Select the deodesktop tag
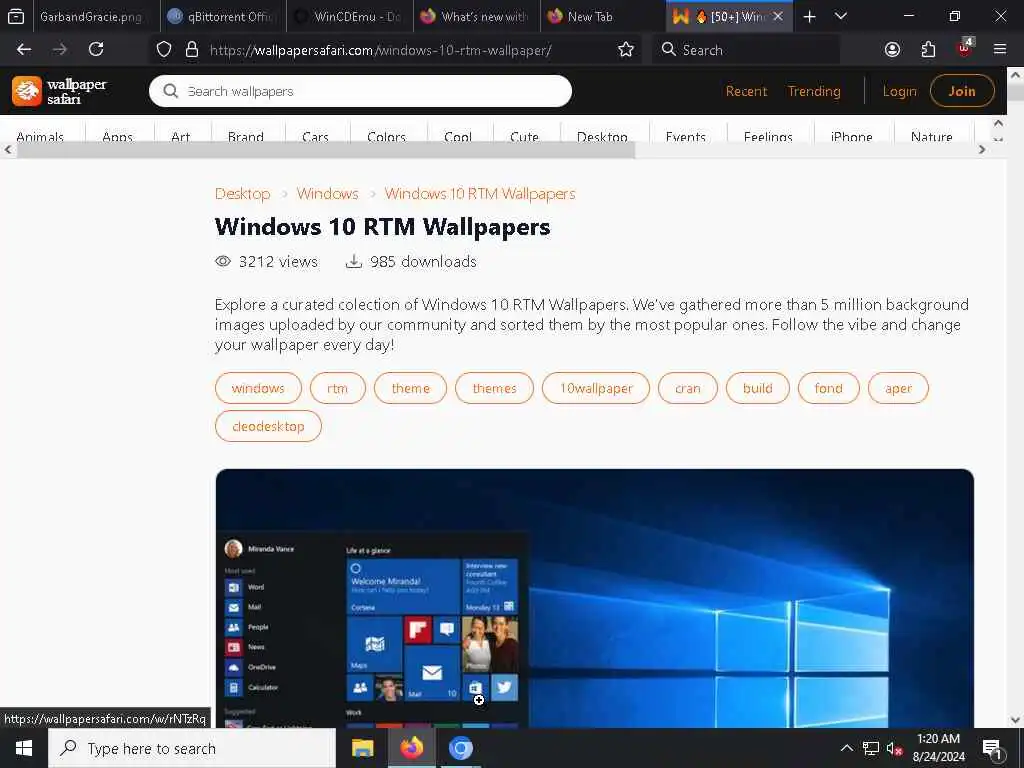The height and width of the screenshot is (768, 1024). (268, 426)
